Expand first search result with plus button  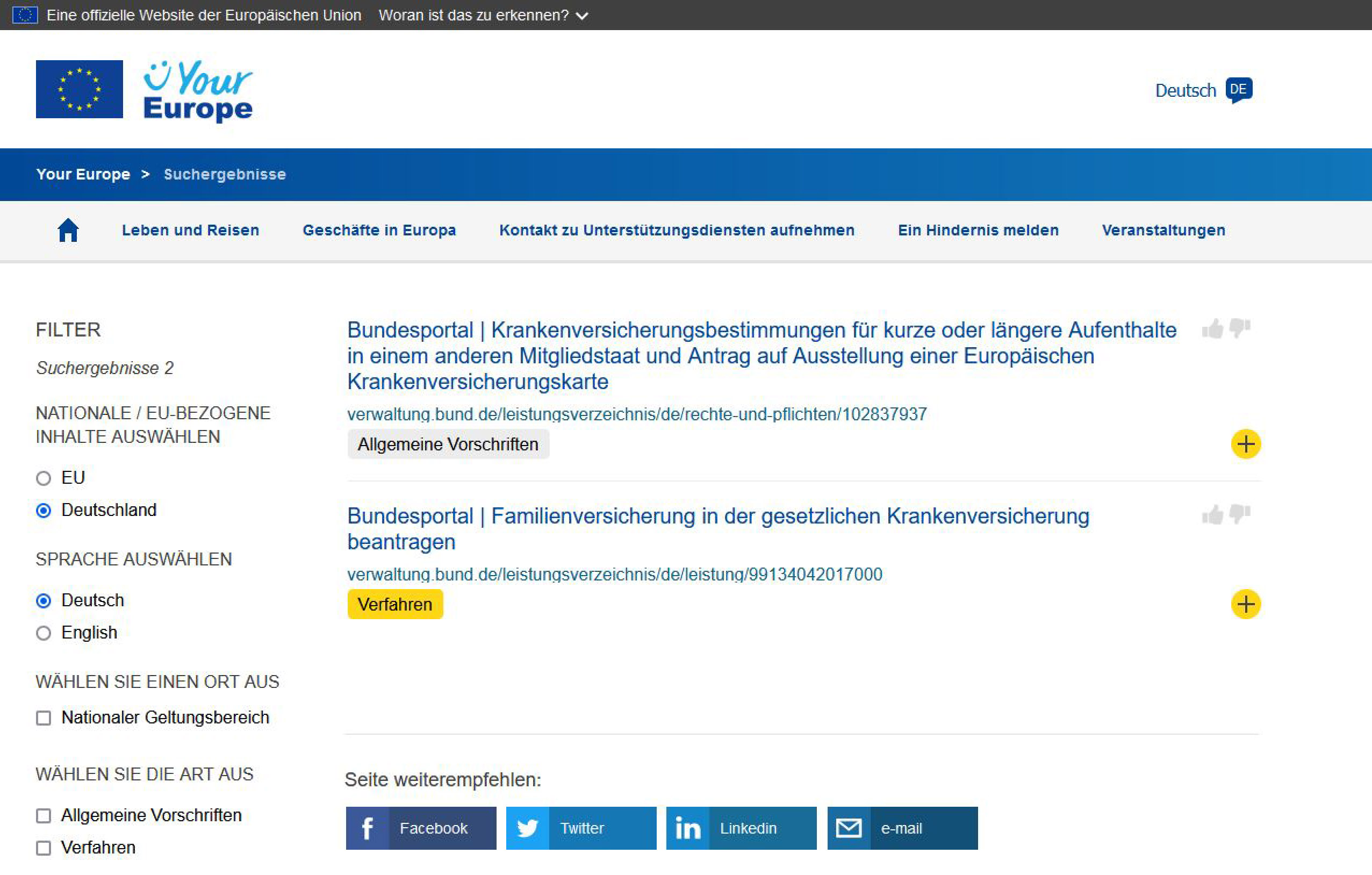[1246, 444]
